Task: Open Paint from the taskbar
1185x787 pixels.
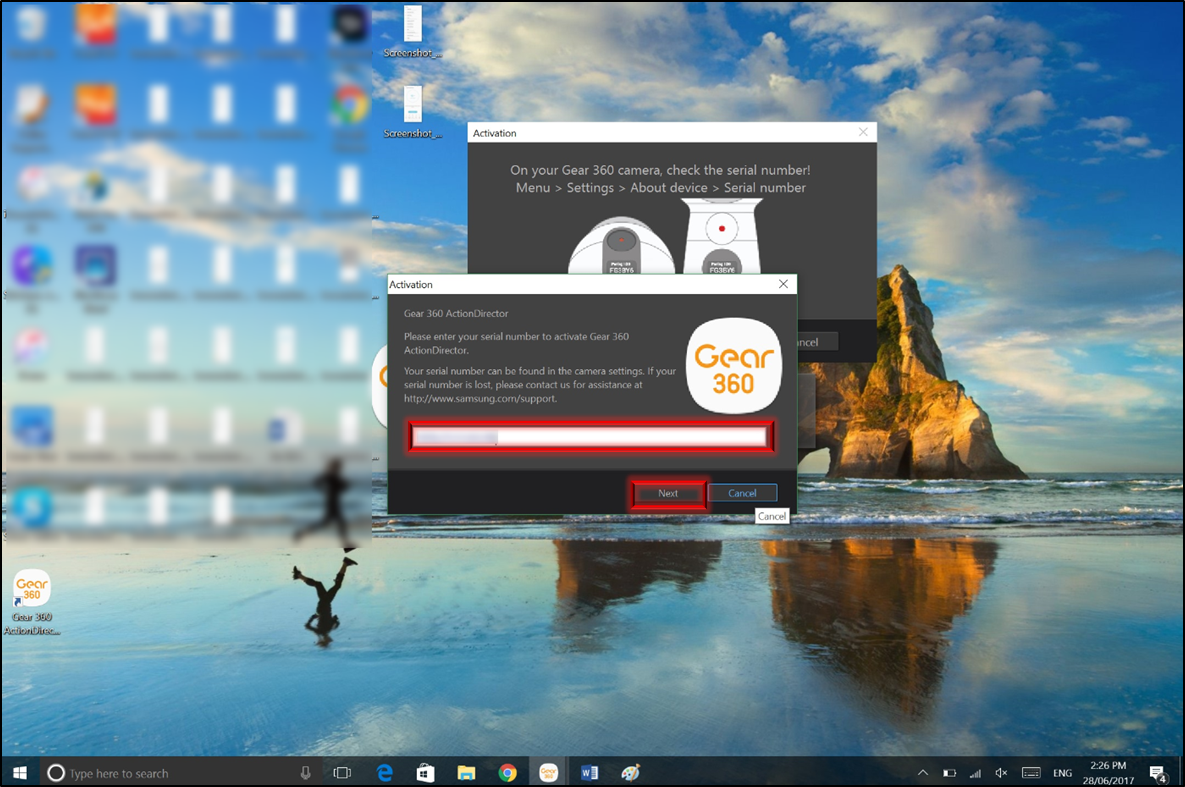Action: 630,773
